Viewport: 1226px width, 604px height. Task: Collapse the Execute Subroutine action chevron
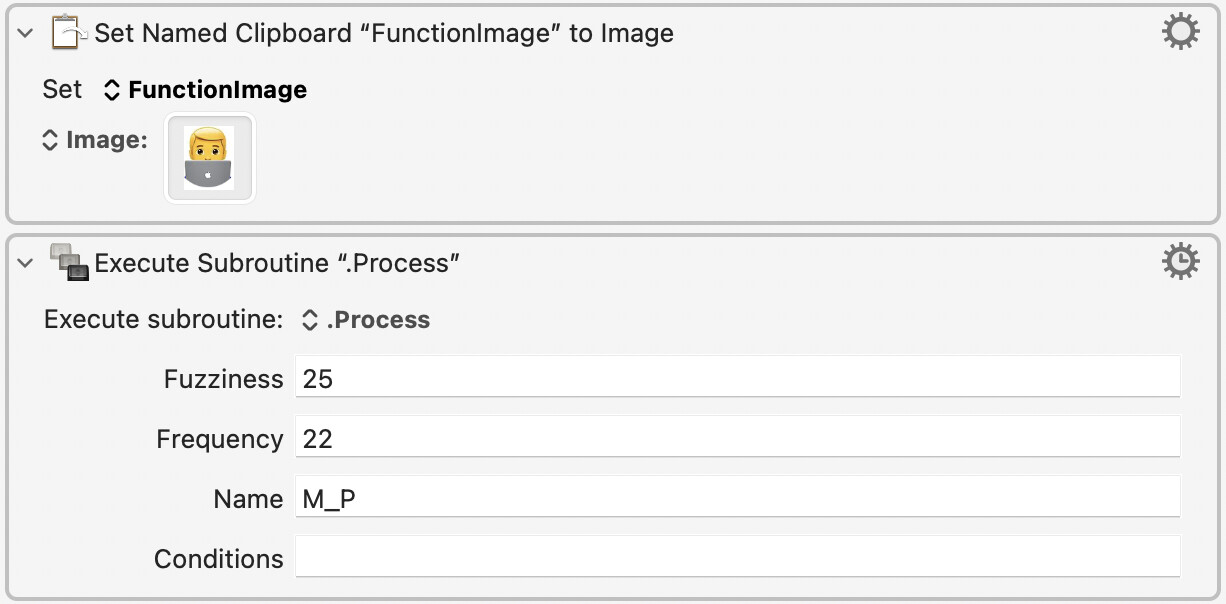(x=26, y=263)
